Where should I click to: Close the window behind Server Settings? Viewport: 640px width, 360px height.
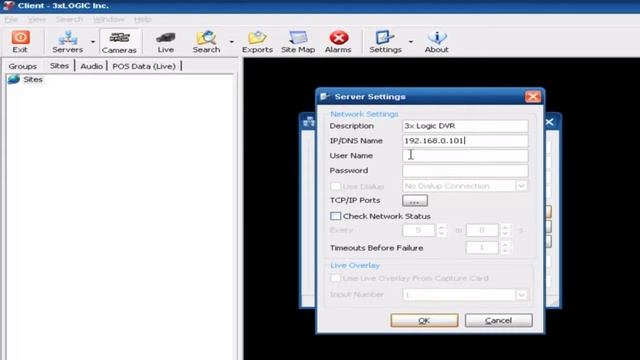click(x=549, y=122)
